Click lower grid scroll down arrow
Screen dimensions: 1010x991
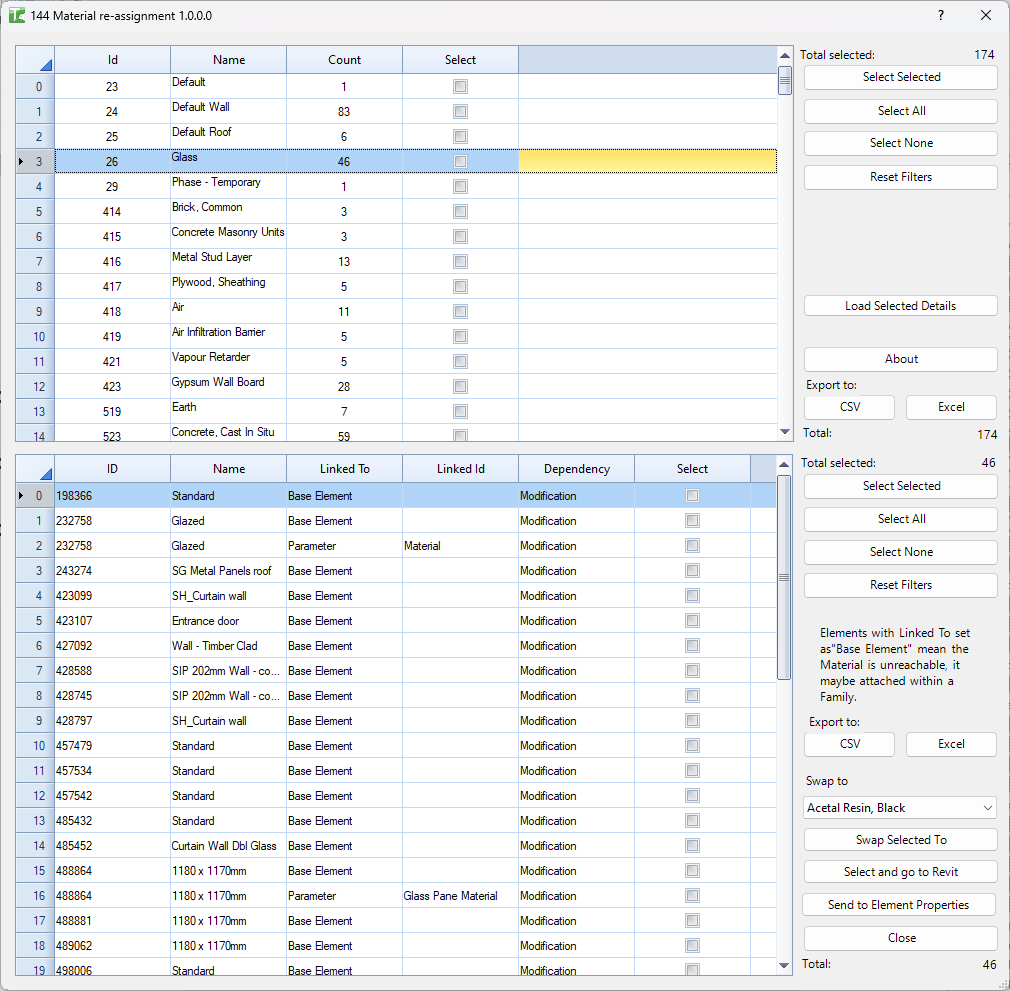coord(784,965)
